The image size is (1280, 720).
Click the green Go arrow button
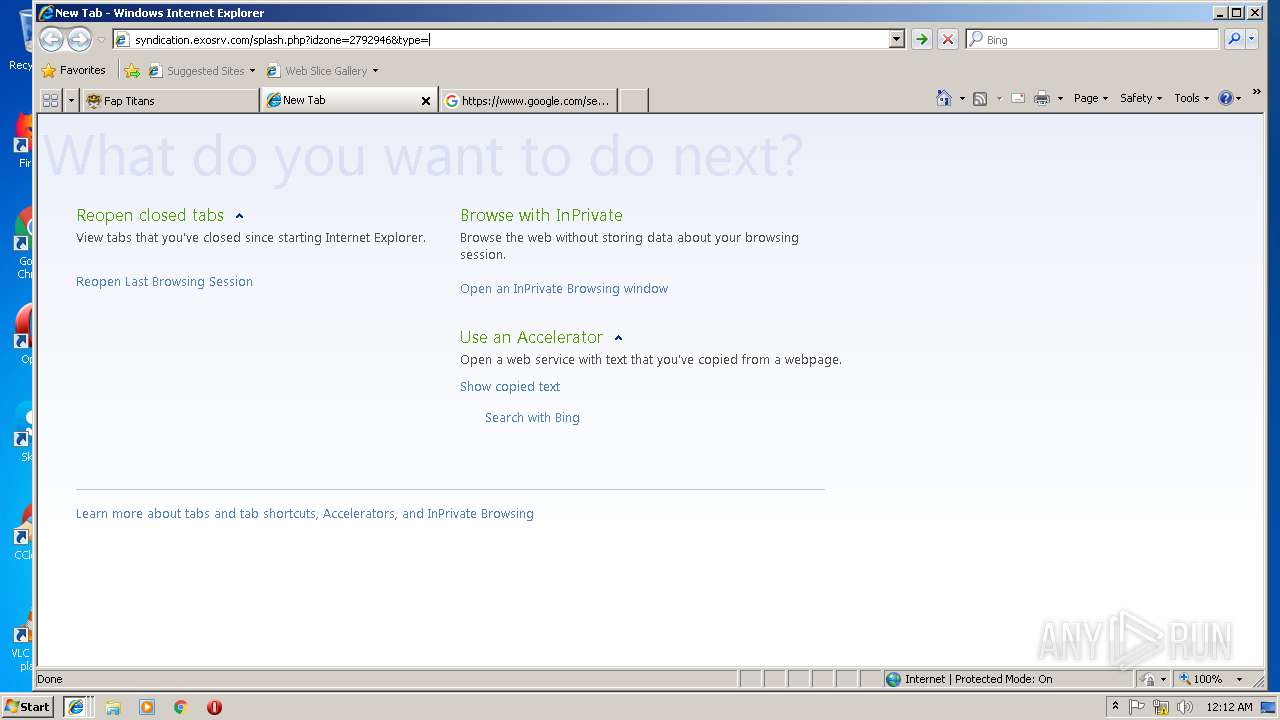point(922,39)
